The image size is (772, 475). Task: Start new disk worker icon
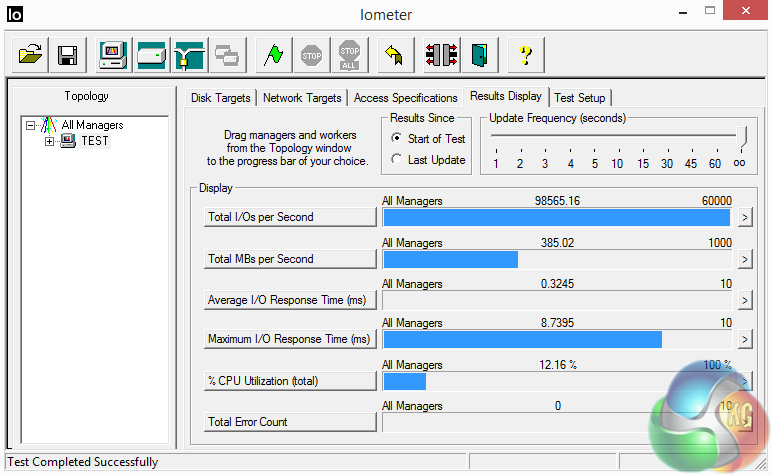coord(152,55)
